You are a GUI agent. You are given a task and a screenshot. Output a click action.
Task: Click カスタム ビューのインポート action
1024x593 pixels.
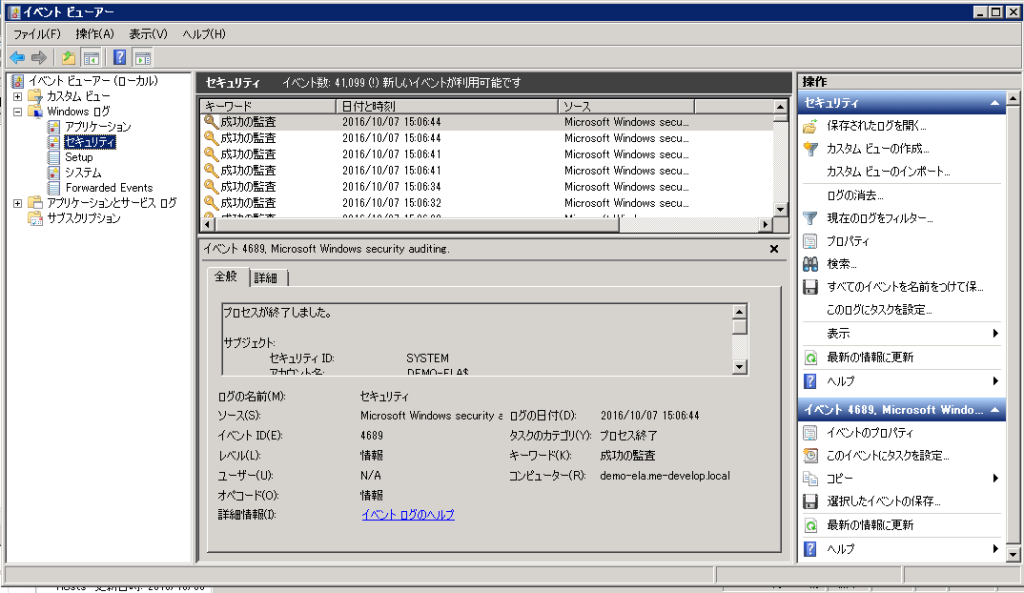pos(888,172)
